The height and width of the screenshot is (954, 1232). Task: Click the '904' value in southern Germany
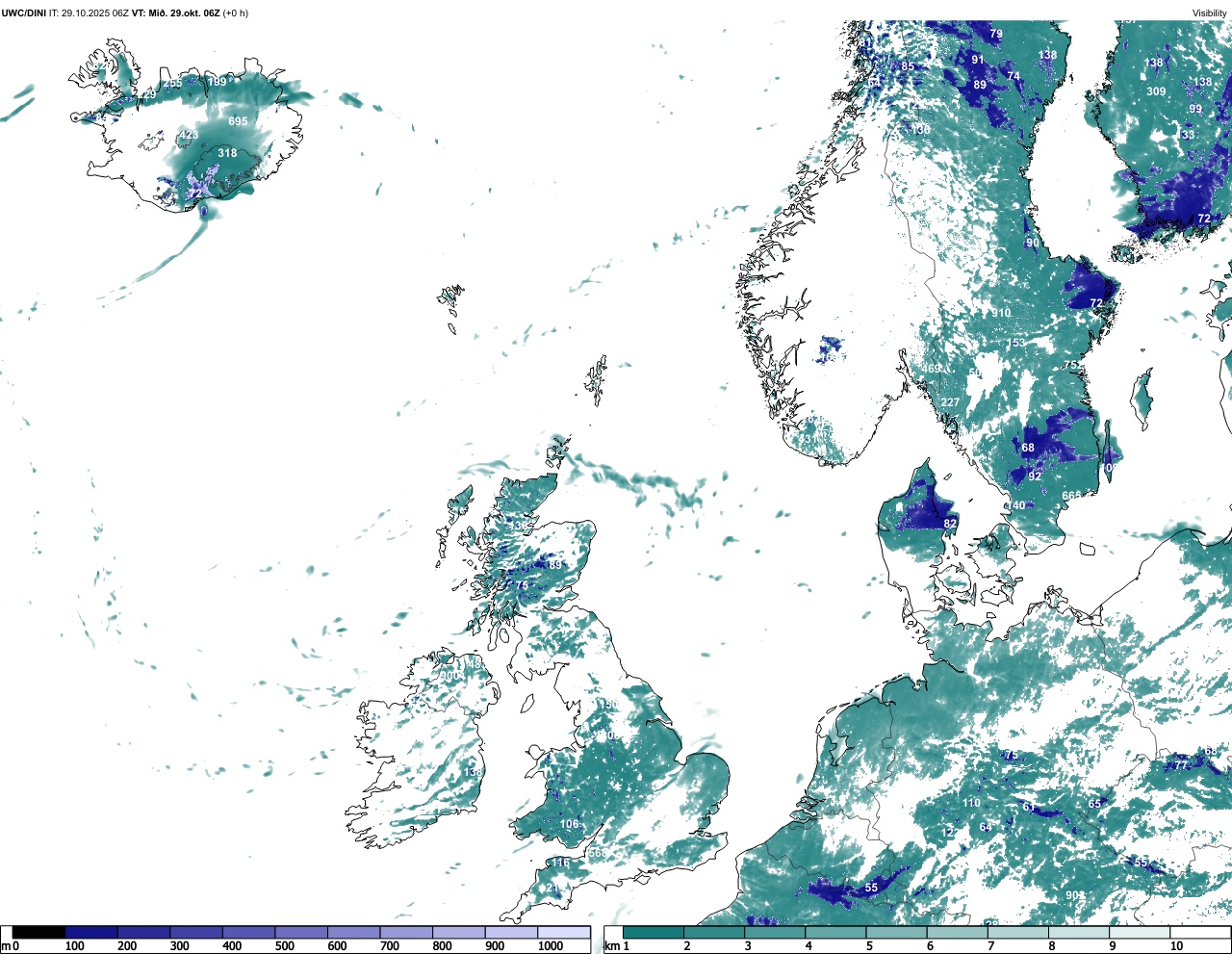click(1075, 895)
